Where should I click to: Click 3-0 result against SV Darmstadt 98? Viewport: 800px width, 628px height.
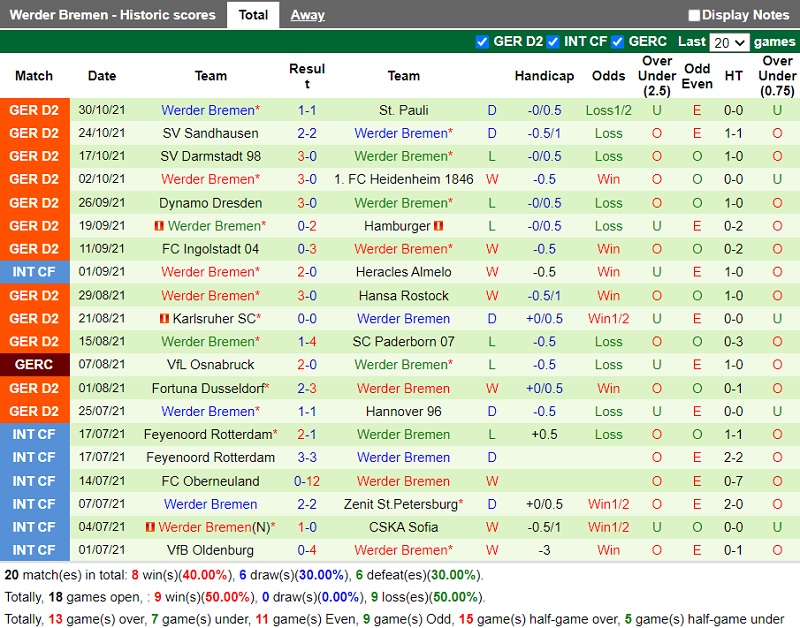click(x=307, y=156)
